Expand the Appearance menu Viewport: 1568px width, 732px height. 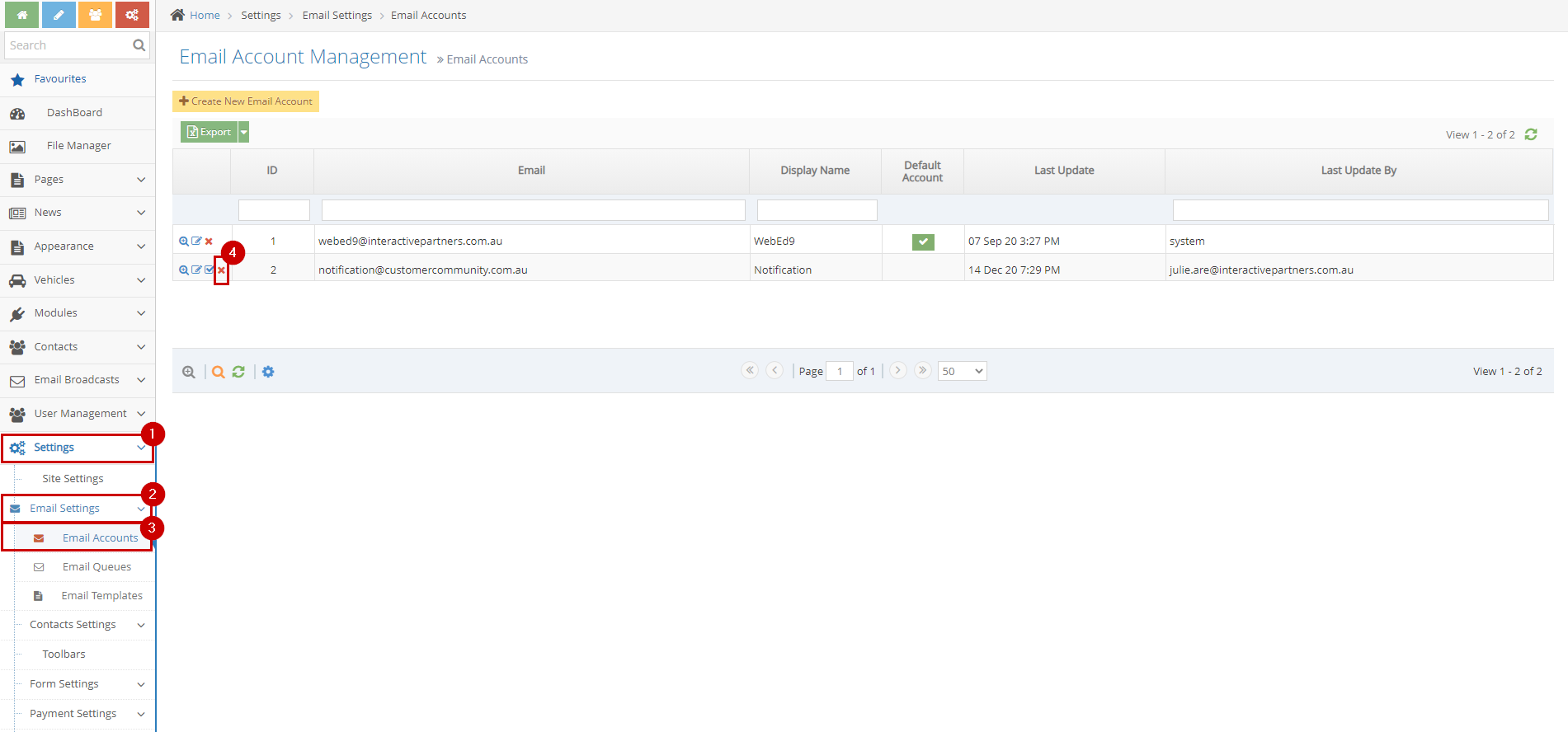click(78, 246)
